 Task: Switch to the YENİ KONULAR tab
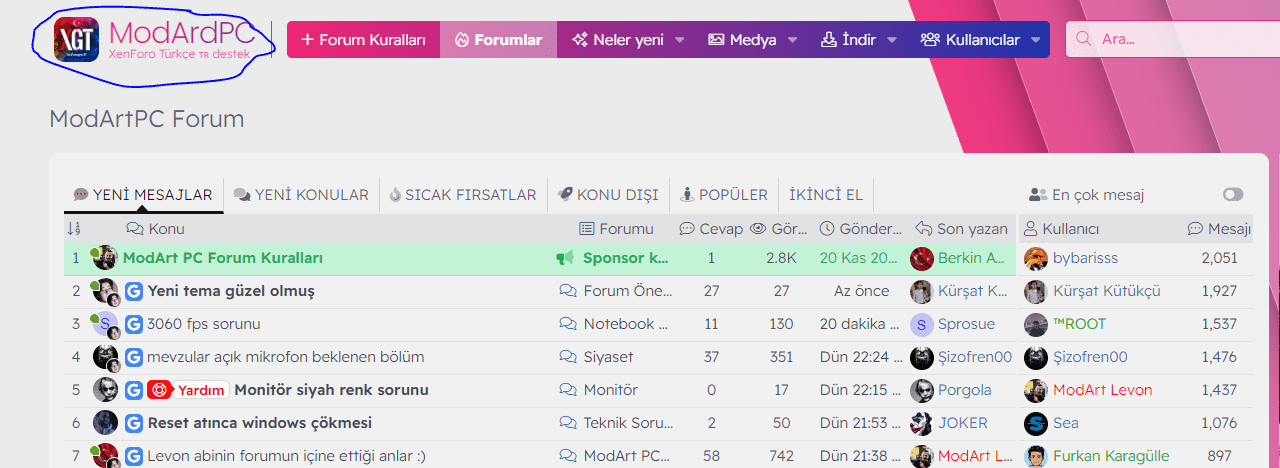(301, 195)
